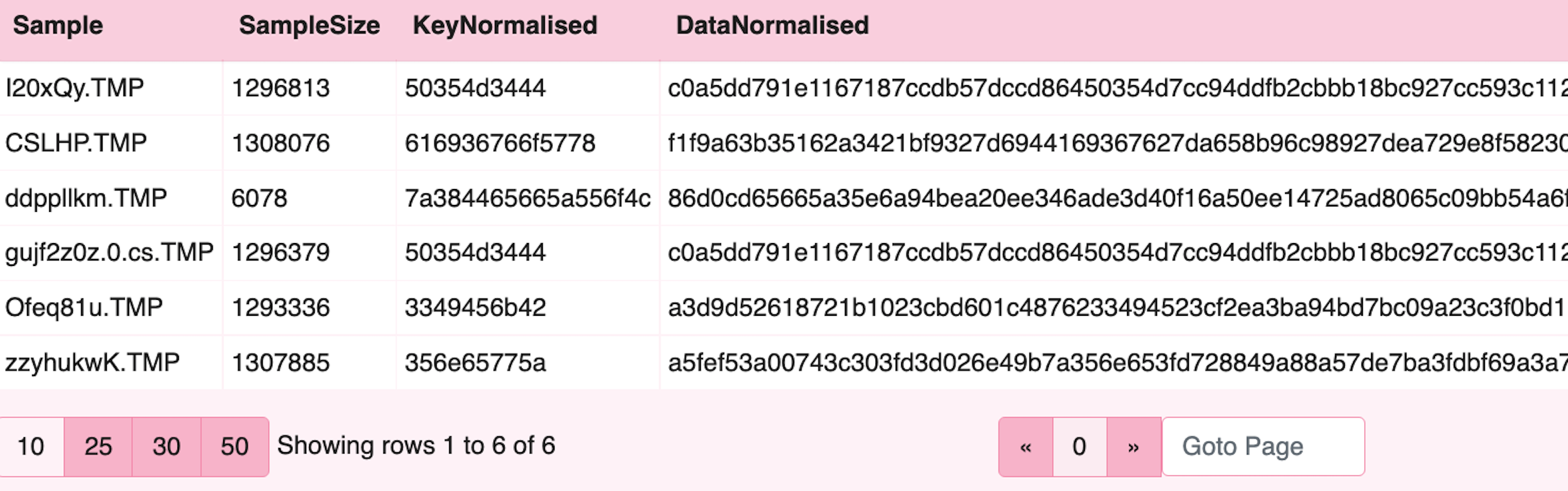Click the » next page arrow

tap(1135, 447)
